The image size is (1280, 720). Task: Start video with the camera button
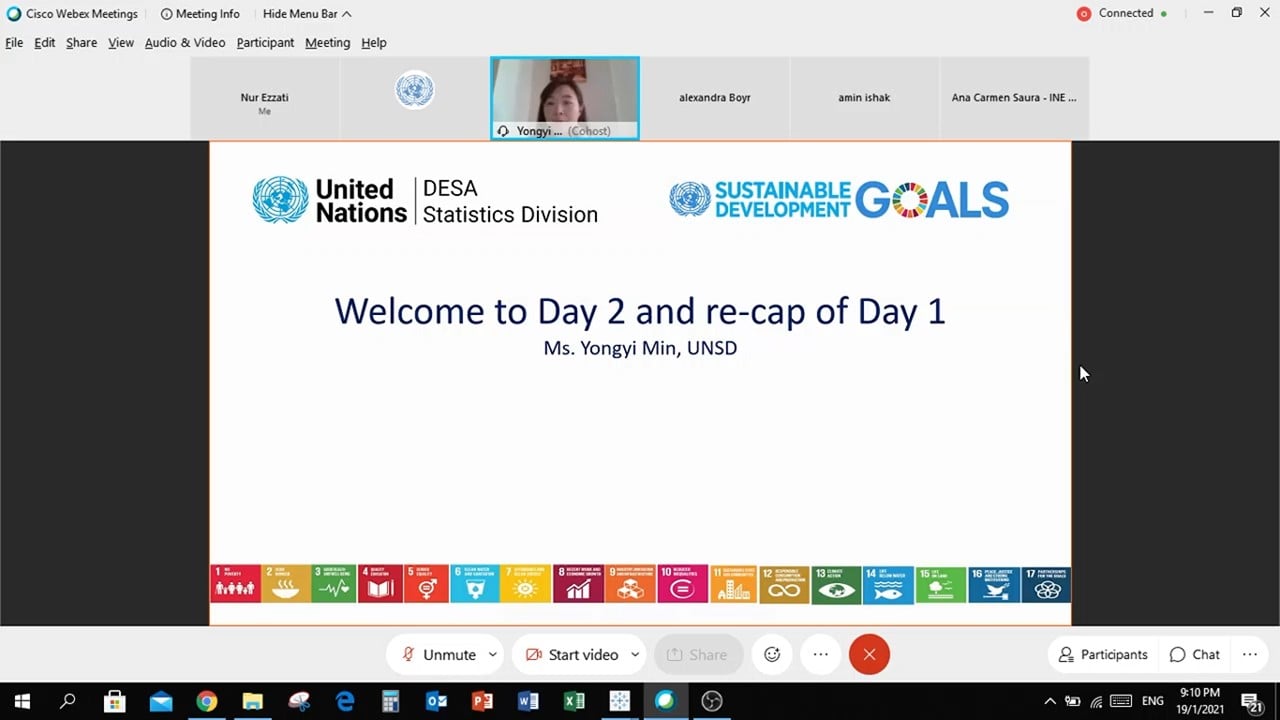pos(572,655)
